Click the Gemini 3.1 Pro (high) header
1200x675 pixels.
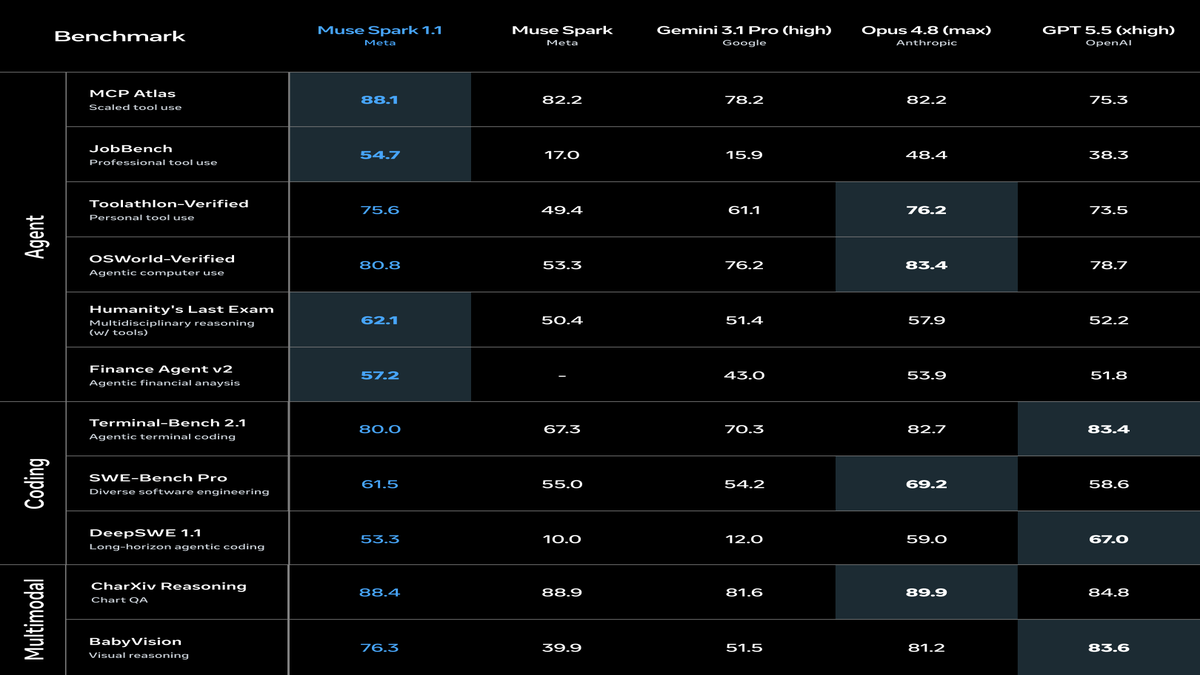click(x=744, y=30)
